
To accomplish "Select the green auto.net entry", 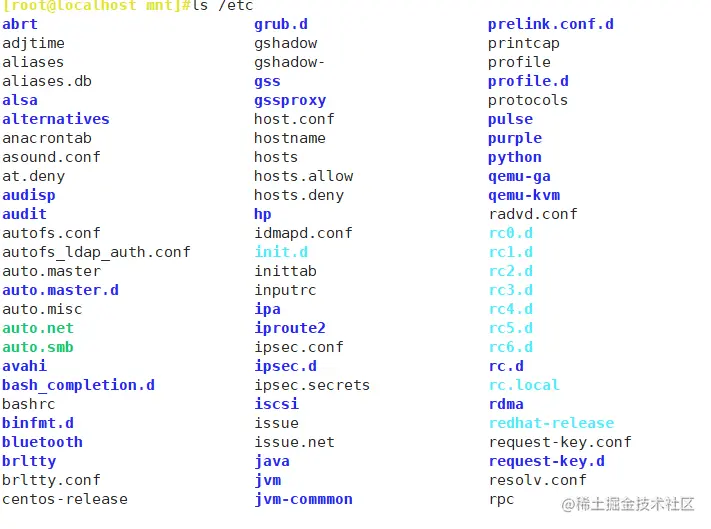I will point(38,328).
